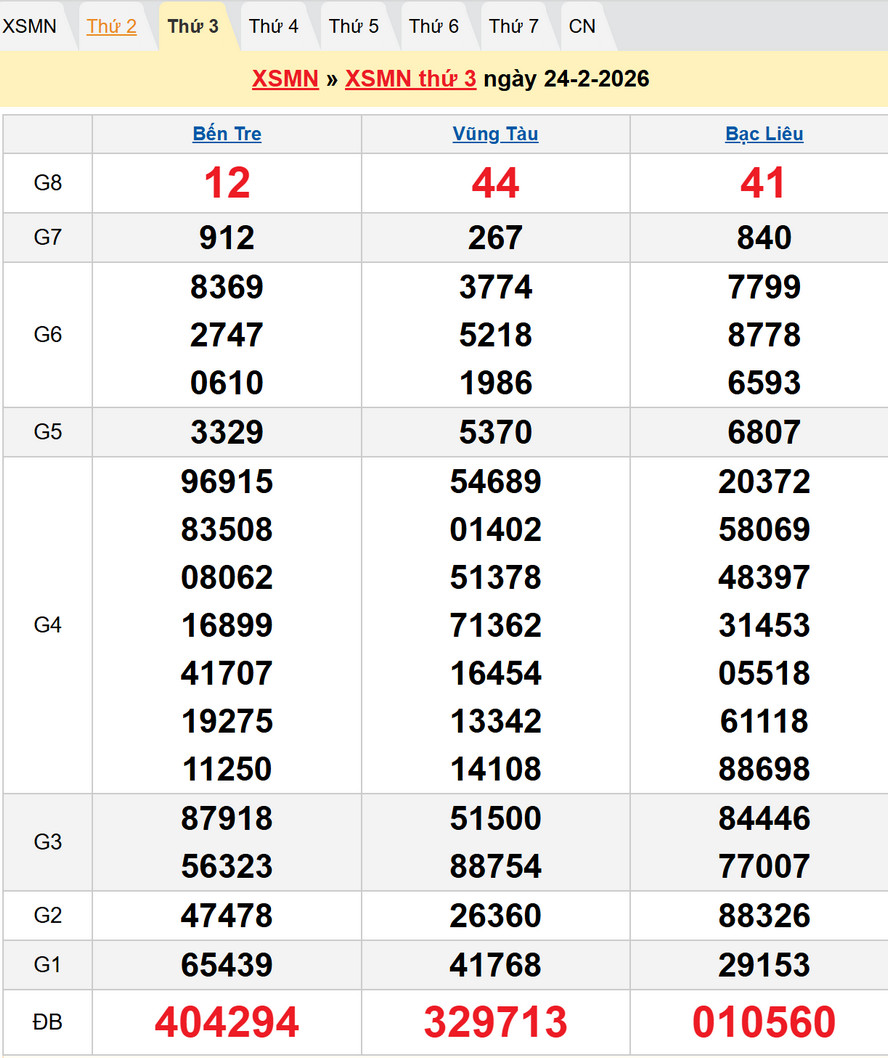Click Vũng Tàu special prize 329713

pyautogui.click(x=495, y=1022)
